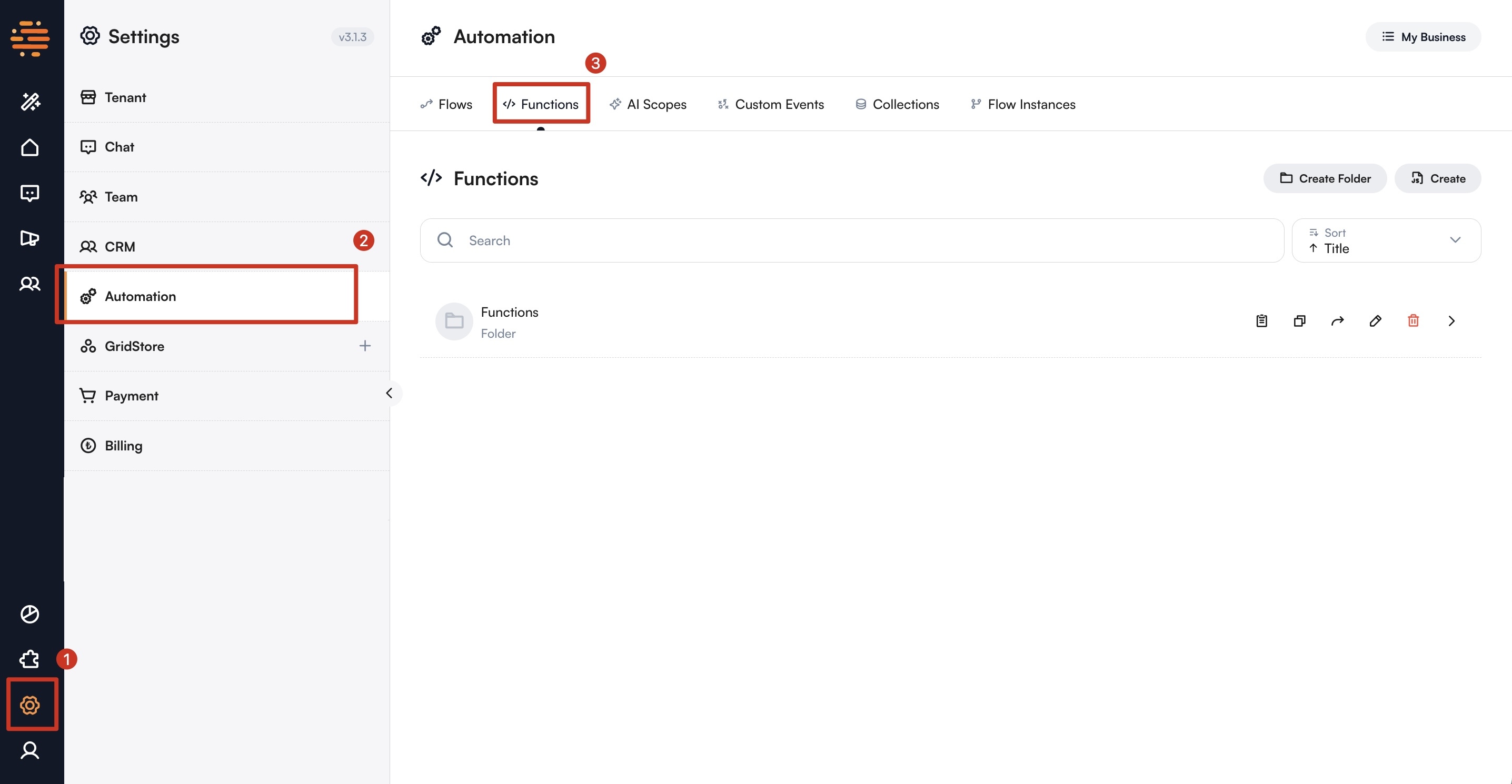Share the Functions folder using the arrow icon
The height and width of the screenshot is (784, 1512).
(1337, 321)
